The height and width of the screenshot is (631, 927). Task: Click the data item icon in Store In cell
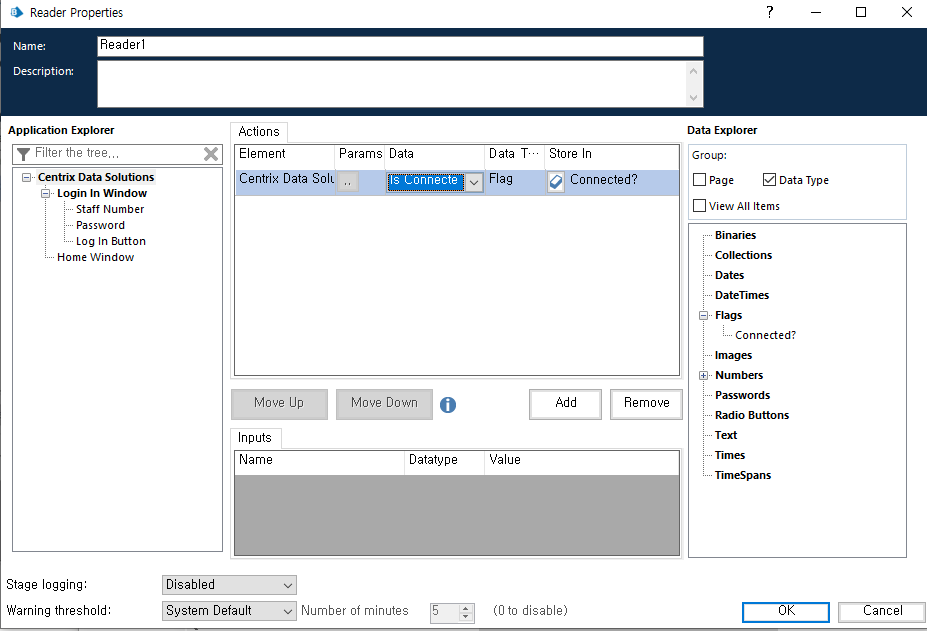click(556, 181)
